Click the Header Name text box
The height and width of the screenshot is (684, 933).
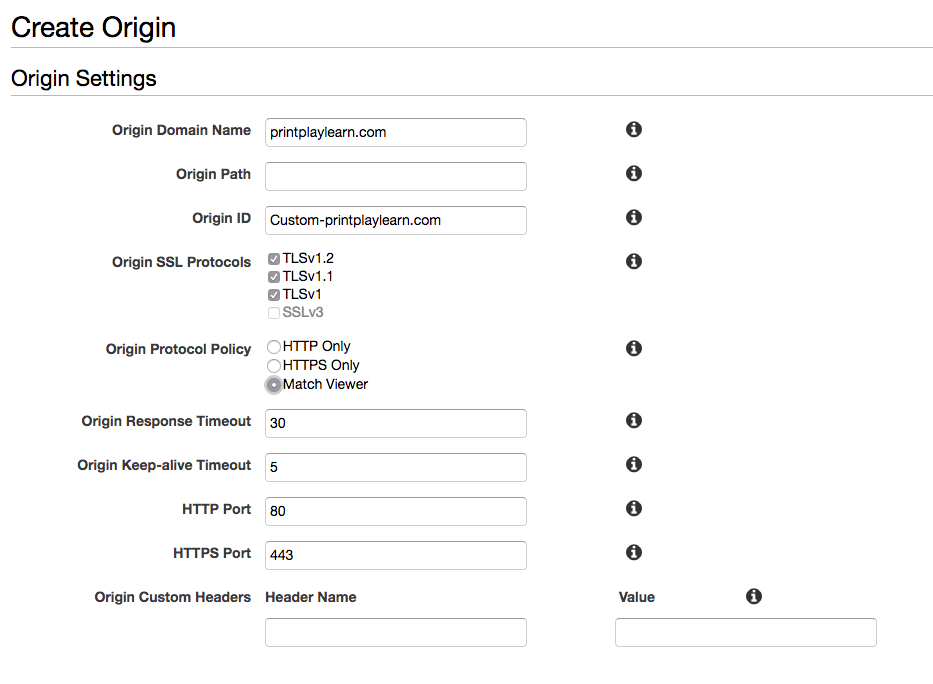click(x=396, y=632)
